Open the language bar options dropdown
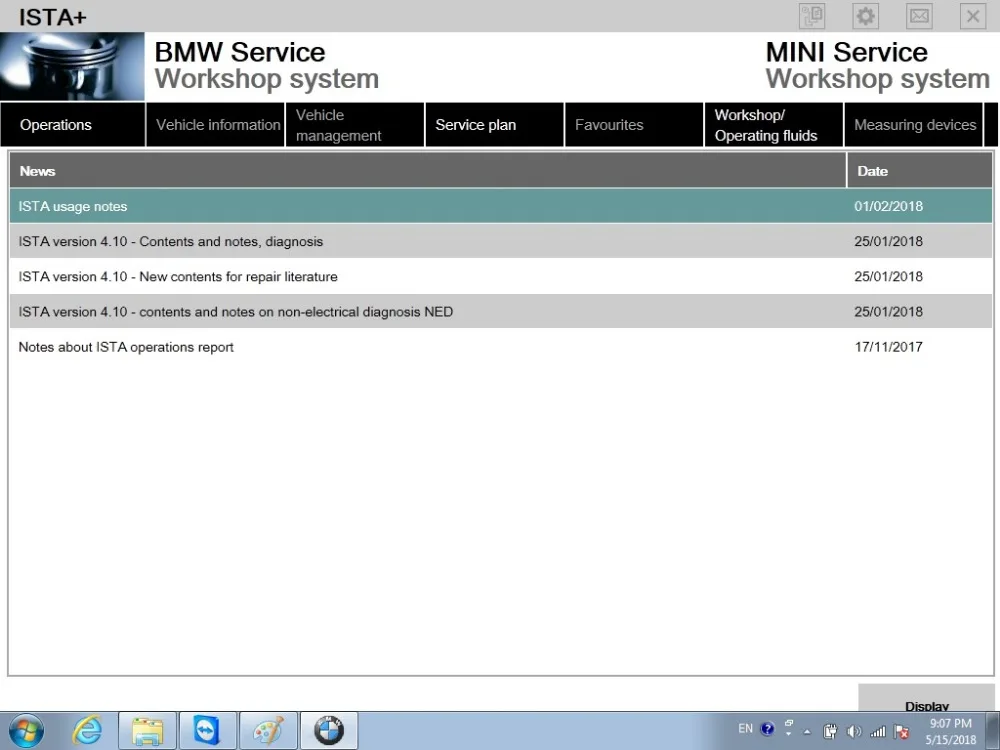Viewport: 1000px width, 750px height. click(x=788, y=734)
